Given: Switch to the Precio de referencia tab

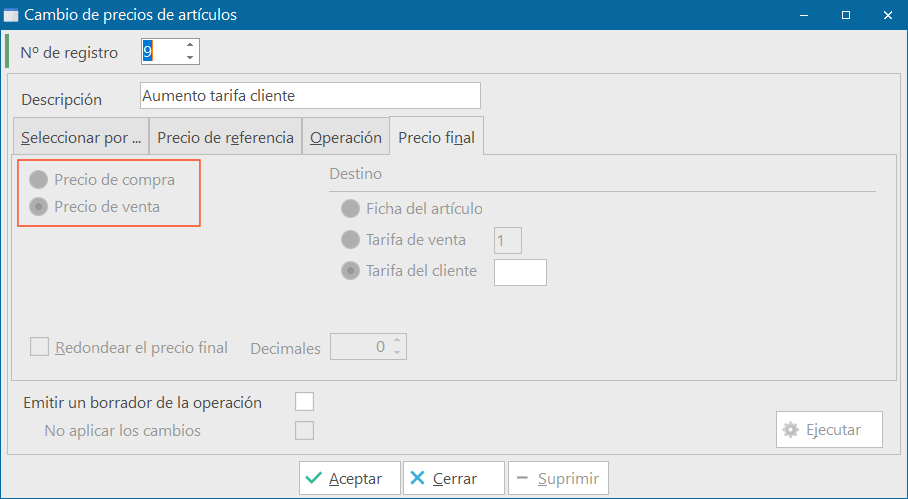Looking at the screenshot, I should 225,137.
